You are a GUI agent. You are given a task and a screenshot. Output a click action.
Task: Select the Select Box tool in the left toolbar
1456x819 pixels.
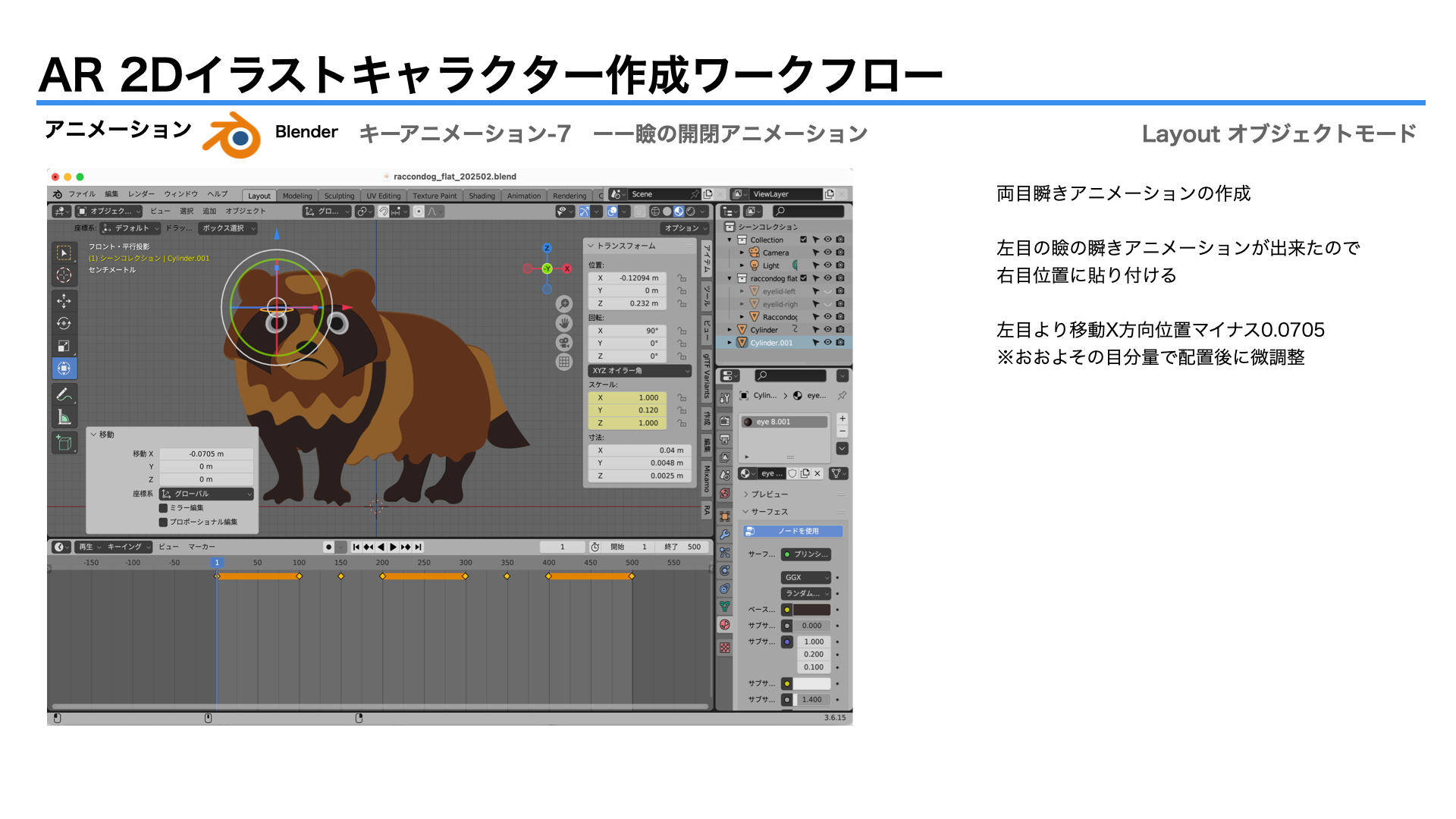pos(64,253)
